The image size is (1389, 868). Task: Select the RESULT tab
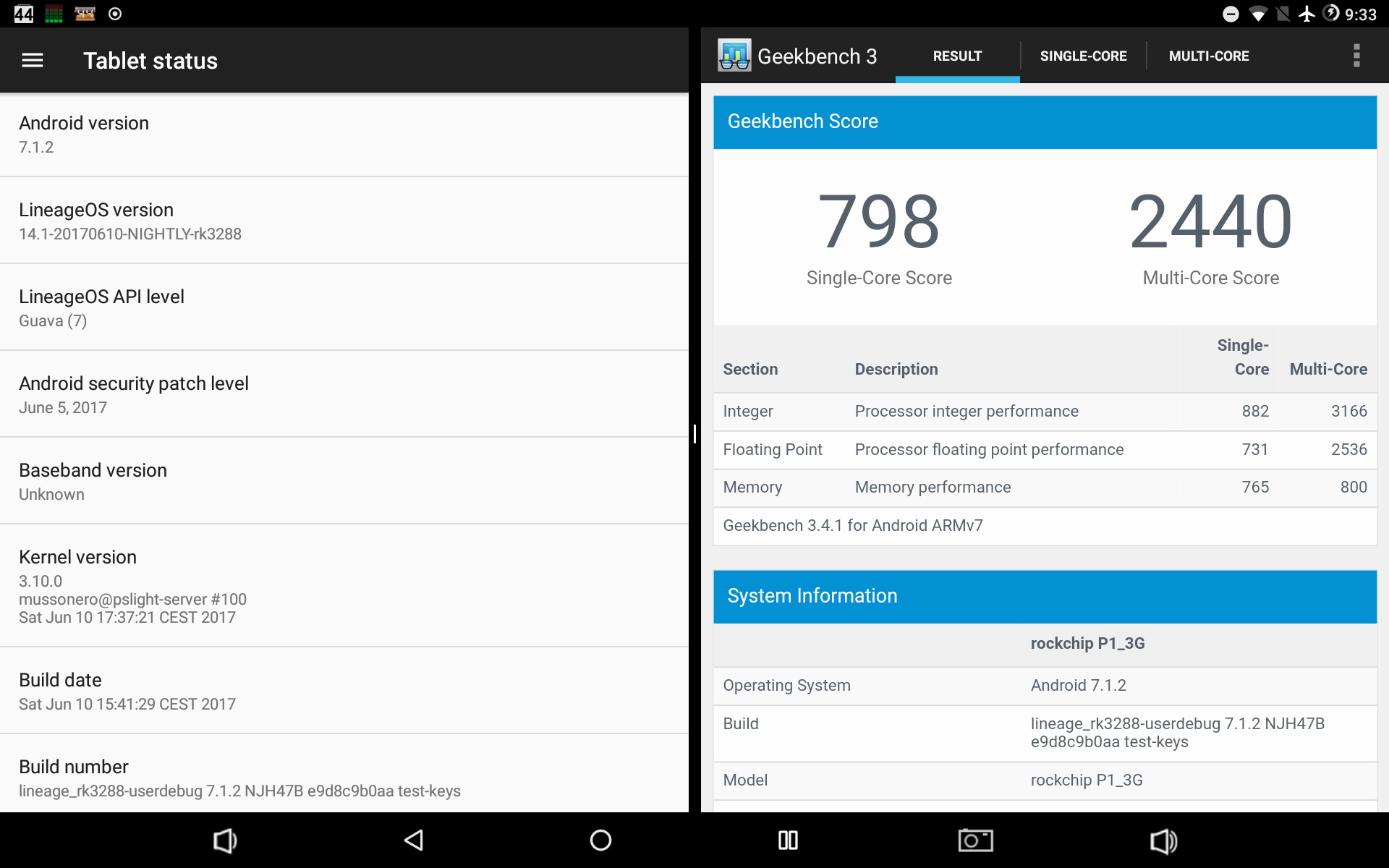[x=957, y=56]
